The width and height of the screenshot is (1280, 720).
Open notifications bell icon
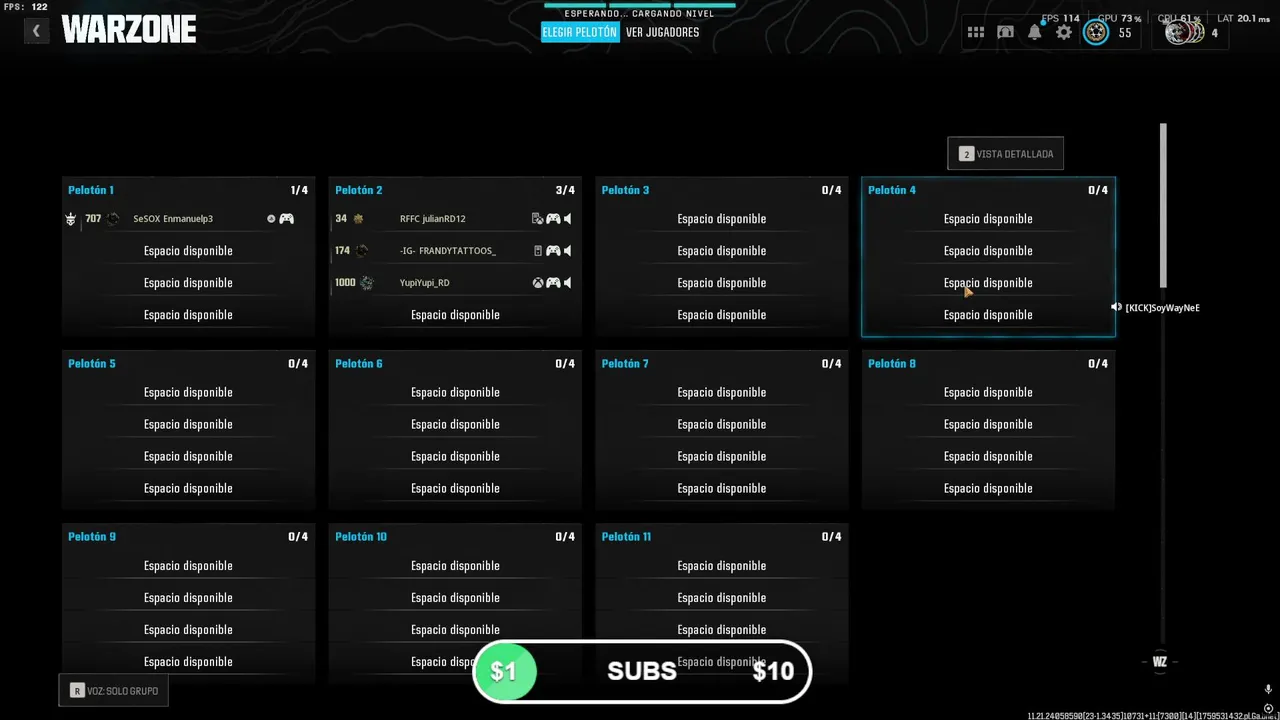coord(1035,32)
